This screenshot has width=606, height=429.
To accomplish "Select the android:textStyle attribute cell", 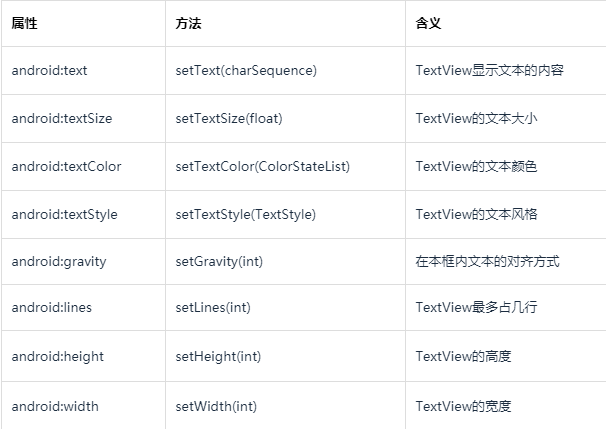I will 65,214.
